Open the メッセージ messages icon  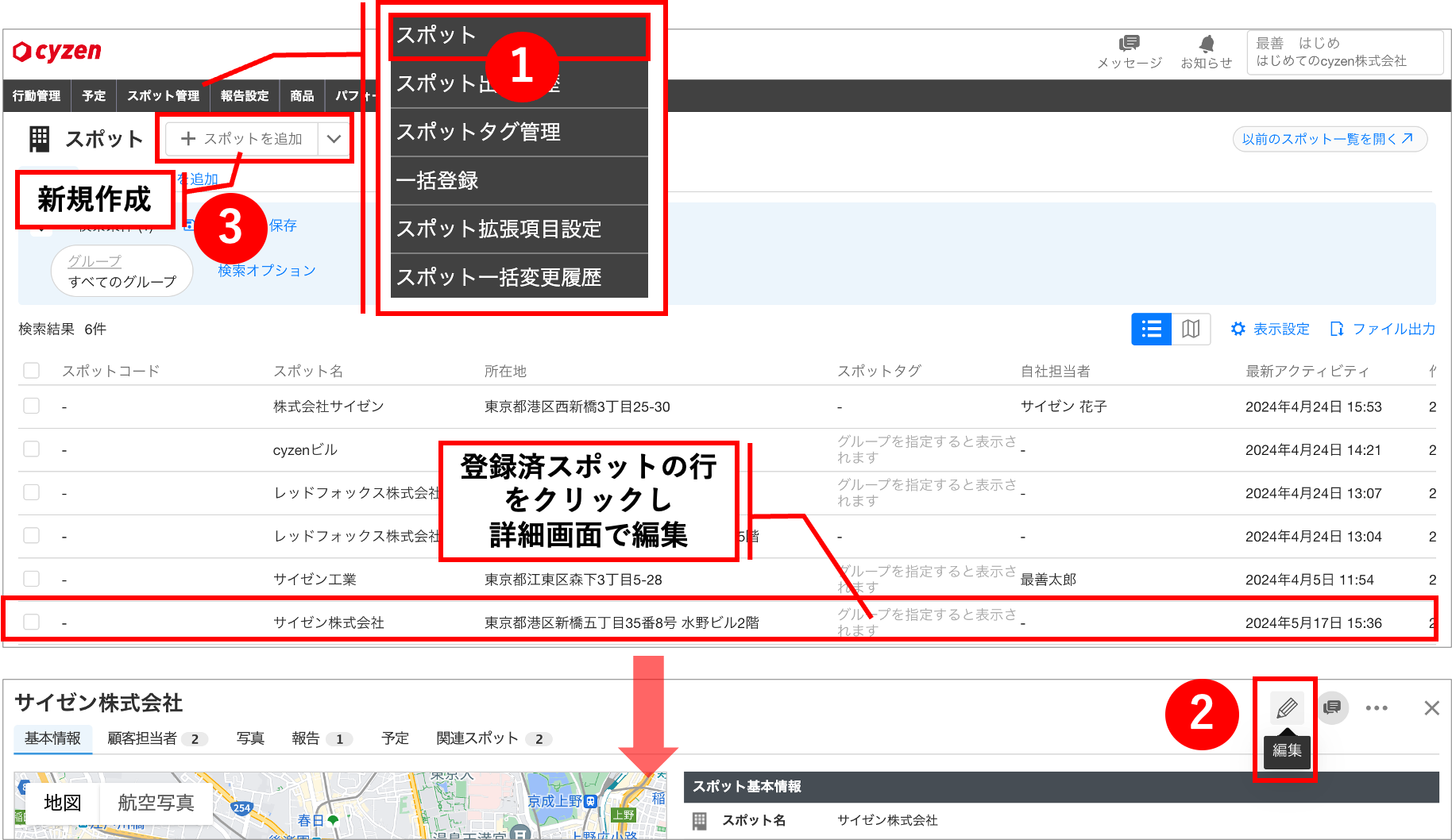pos(1129,52)
